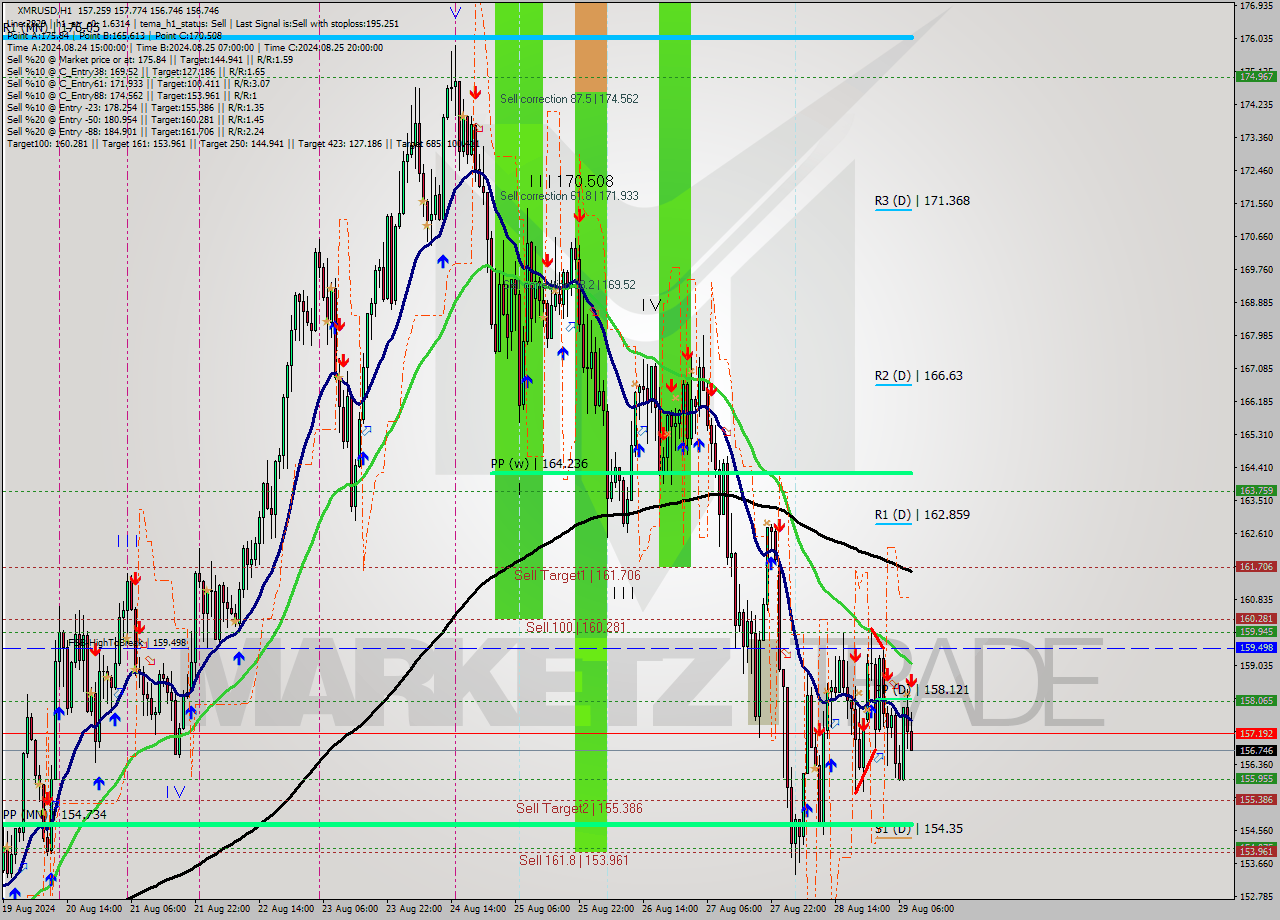This screenshot has width=1280, height=920.
Task: Click the 'Sell 161.8 | 153.961' label
Action: pyautogui.click(x=574, y=860)
